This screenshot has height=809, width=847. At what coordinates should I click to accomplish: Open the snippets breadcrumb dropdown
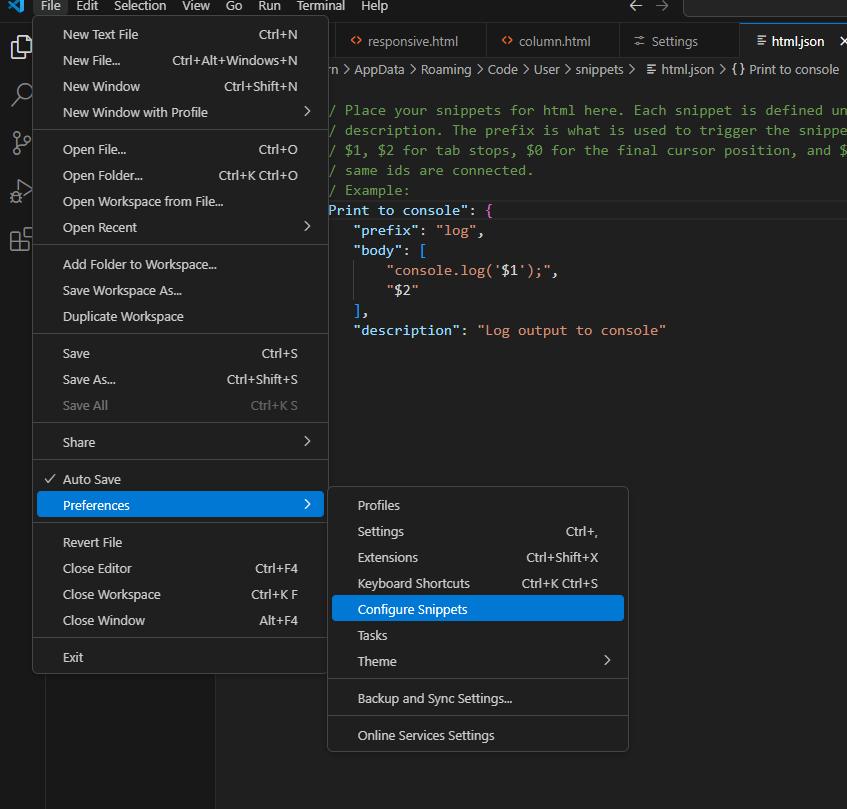click(599, 70)
